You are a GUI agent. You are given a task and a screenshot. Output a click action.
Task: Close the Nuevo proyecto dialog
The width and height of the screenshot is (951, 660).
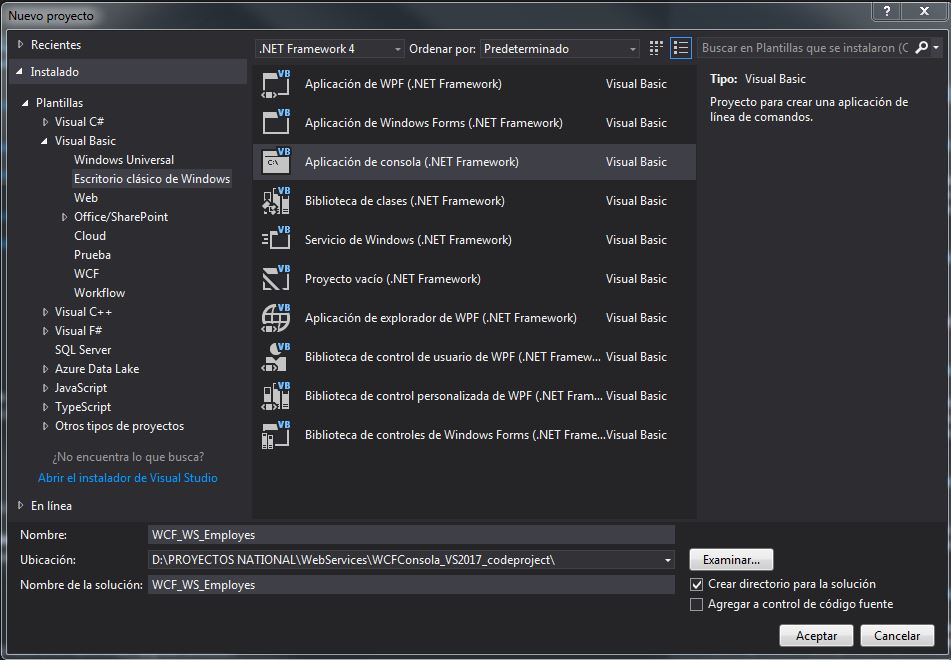click(x=924, y=11)
